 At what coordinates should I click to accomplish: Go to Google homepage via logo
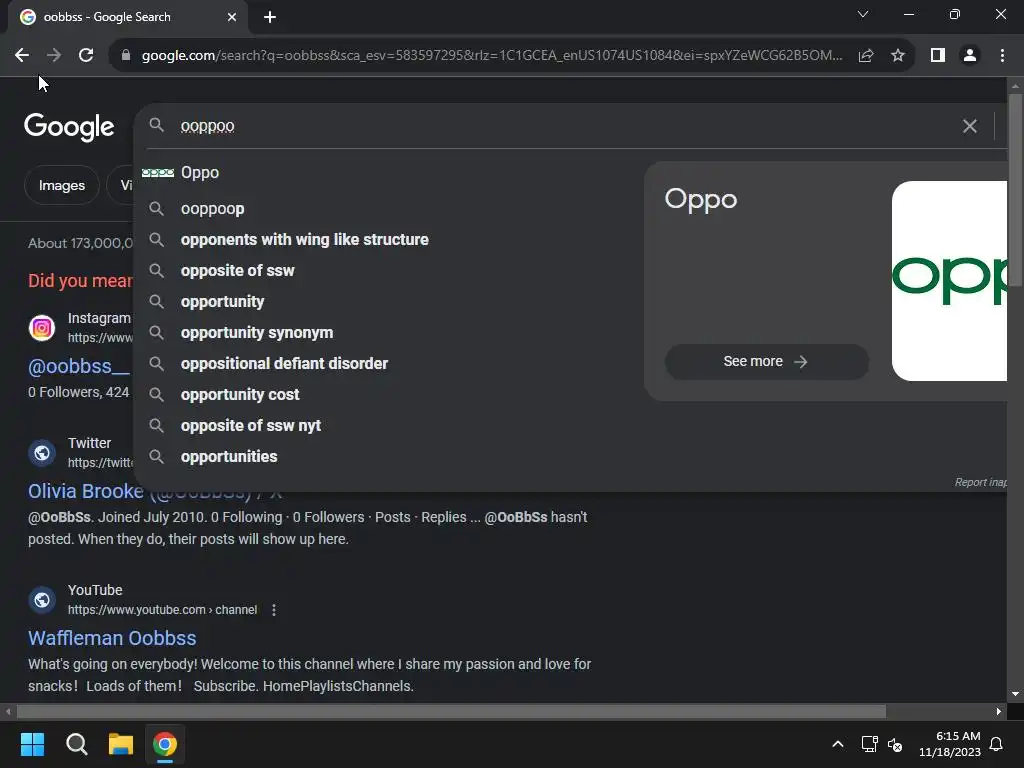click(69, 127)
